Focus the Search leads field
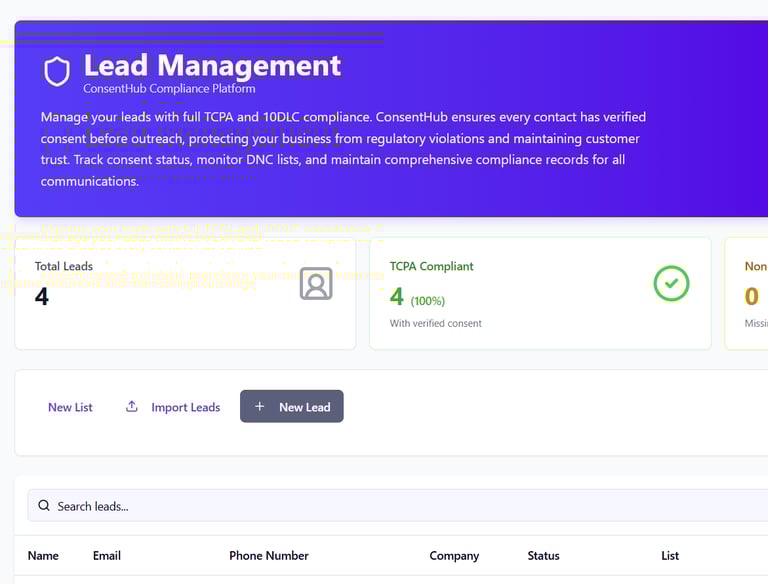 (x=398, y=506)
